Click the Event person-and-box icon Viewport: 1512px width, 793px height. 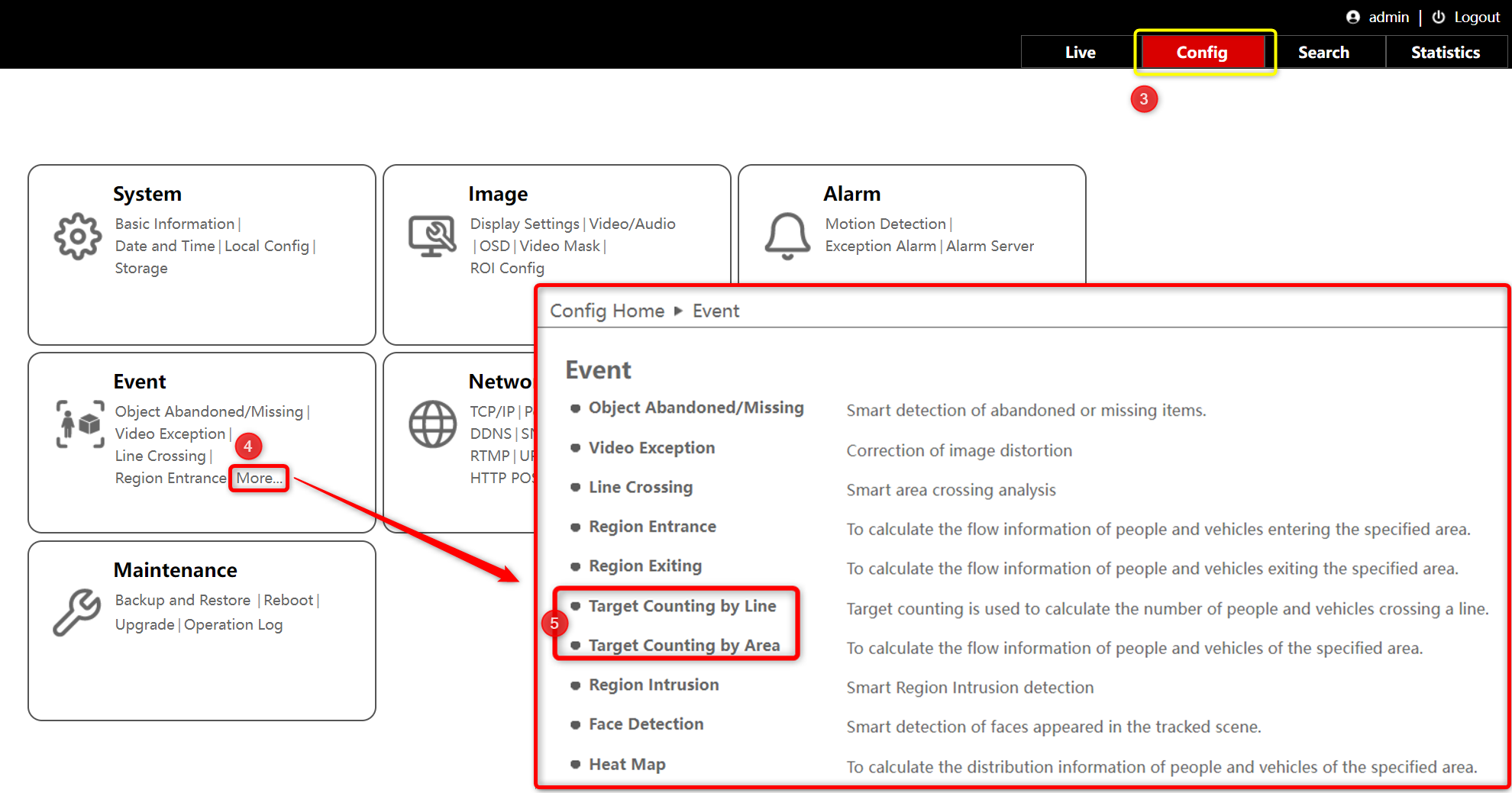(80, 424)
